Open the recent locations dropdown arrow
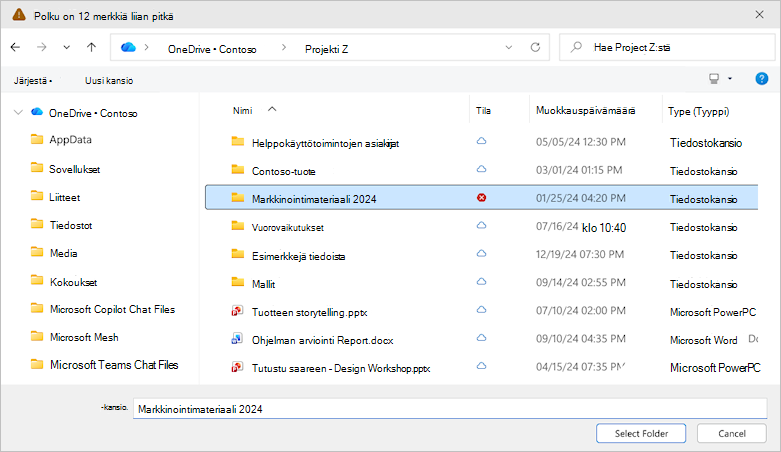 (x=66, y=47)
